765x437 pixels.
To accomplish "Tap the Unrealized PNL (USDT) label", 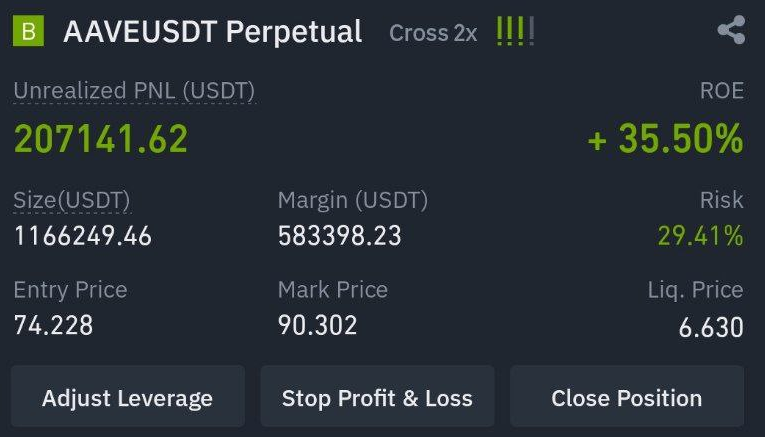I will pyautogui.click(x=134, y=91).
